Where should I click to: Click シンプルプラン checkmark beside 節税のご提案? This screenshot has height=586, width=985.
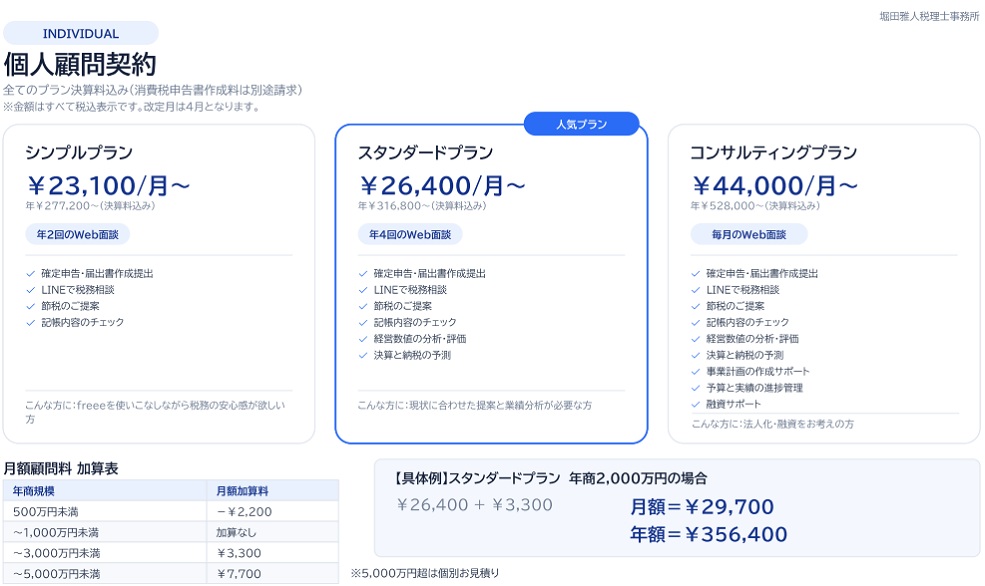(30, 307)
